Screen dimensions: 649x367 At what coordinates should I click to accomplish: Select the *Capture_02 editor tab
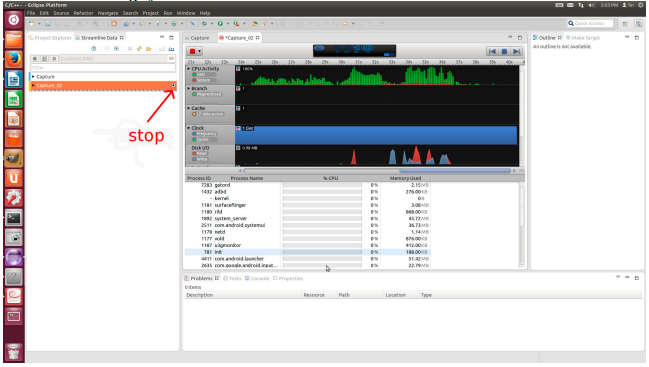point(239,38)
